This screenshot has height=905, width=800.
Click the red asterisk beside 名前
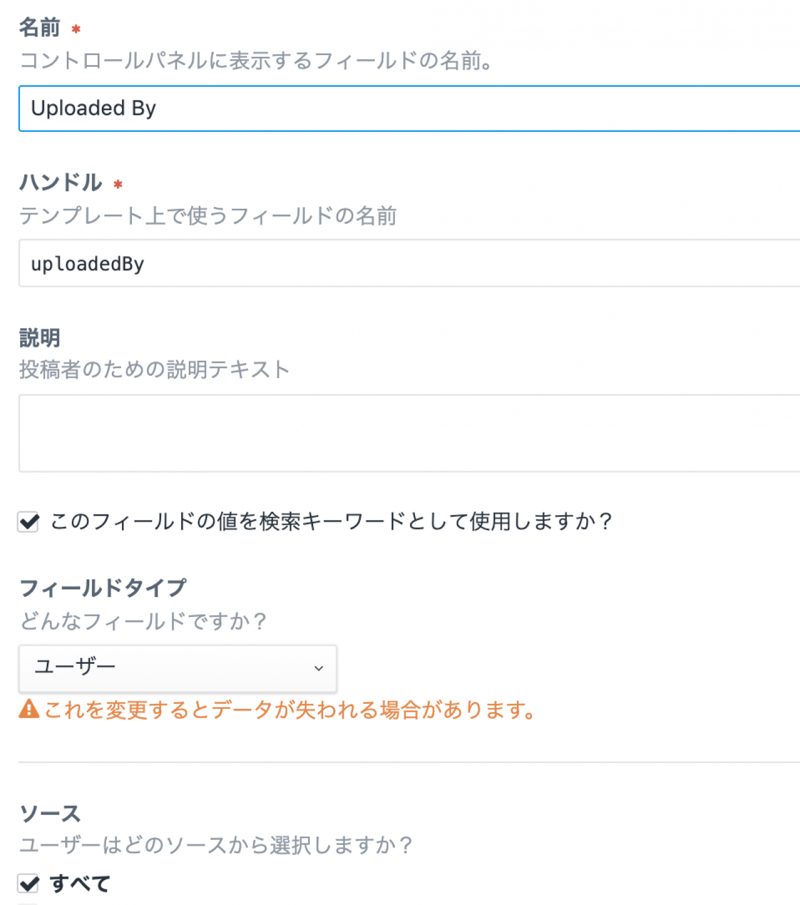(x=75, y=30)
